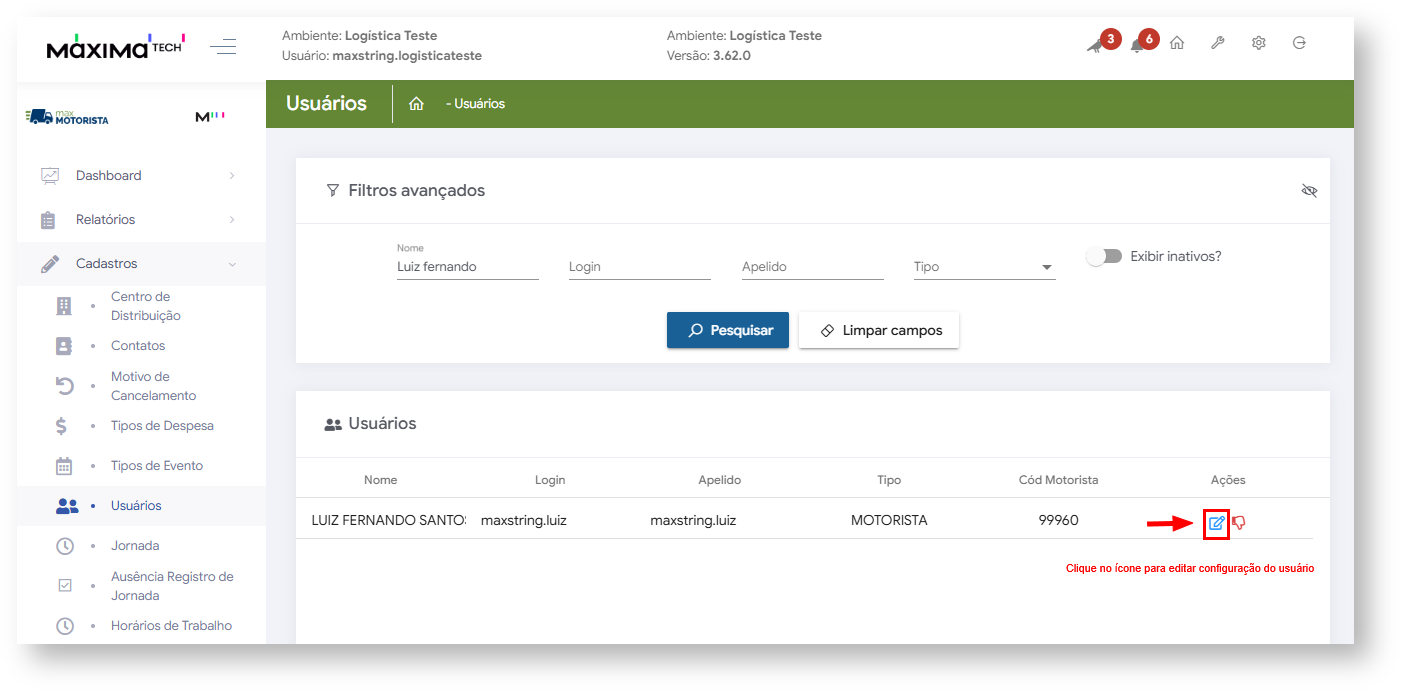
Task: Open the Tipo dropdown filter
Action: [983, 267]
